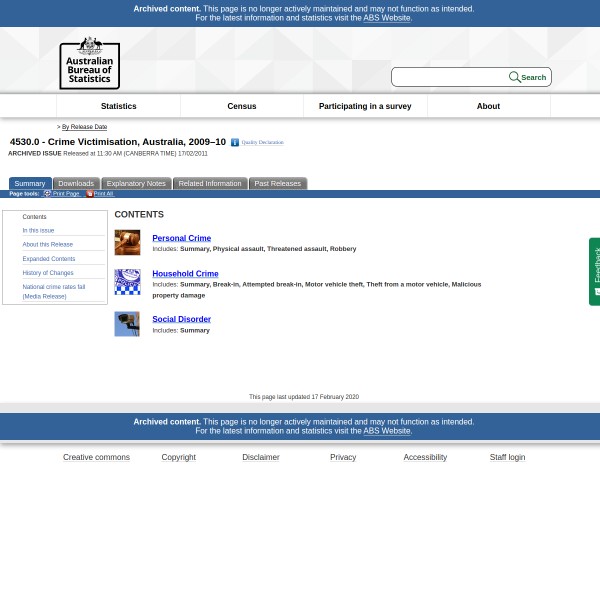Focus the search text field

point(450,77)
